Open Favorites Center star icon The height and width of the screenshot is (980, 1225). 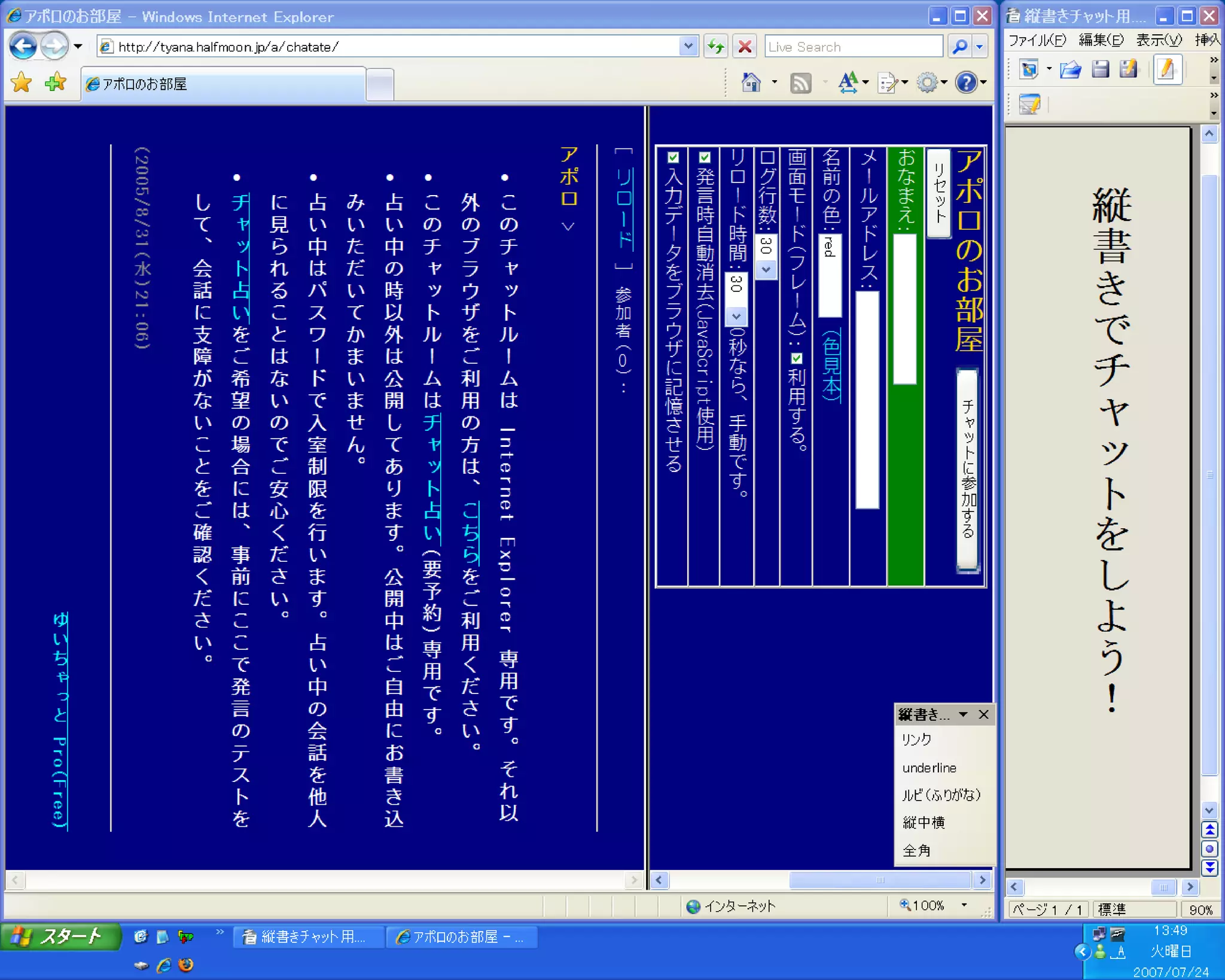22,83
